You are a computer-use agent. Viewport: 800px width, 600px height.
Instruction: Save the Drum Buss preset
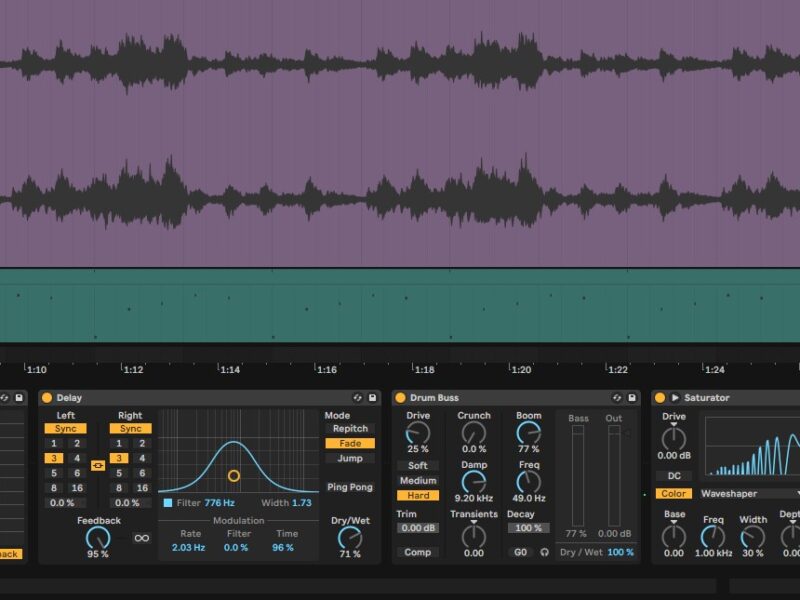[631, 398]
